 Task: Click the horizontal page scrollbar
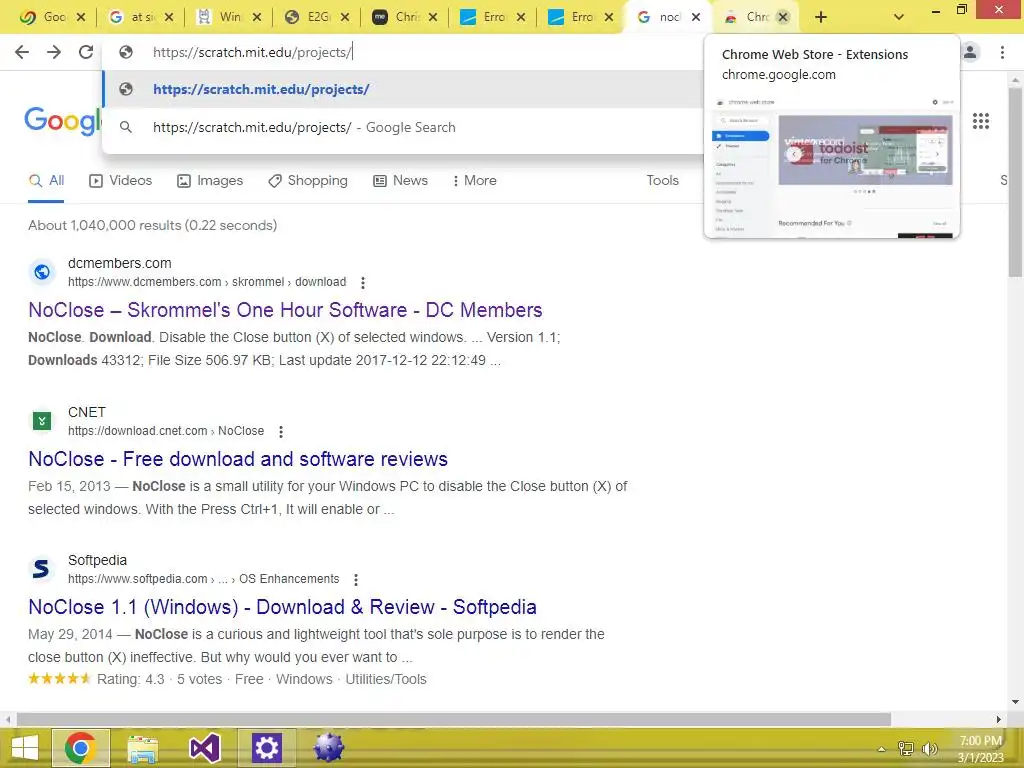point(454,719)
